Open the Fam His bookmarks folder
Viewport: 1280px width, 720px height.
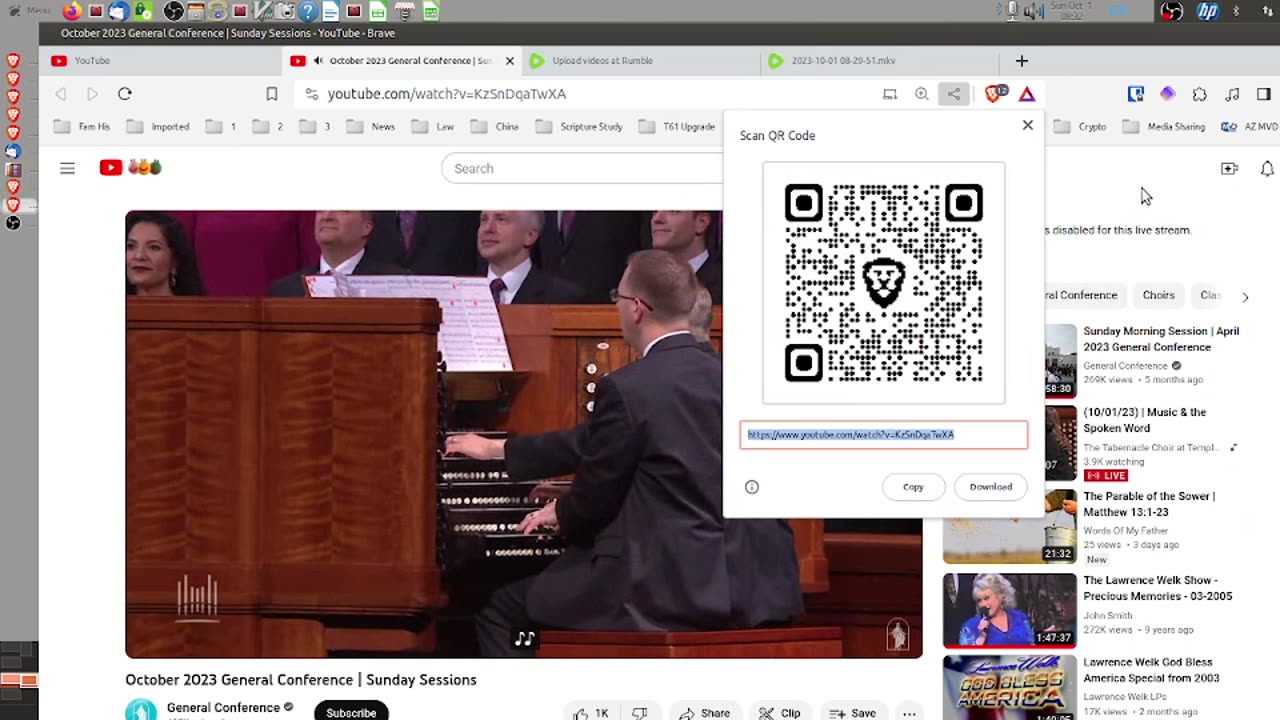pos(82,127)
